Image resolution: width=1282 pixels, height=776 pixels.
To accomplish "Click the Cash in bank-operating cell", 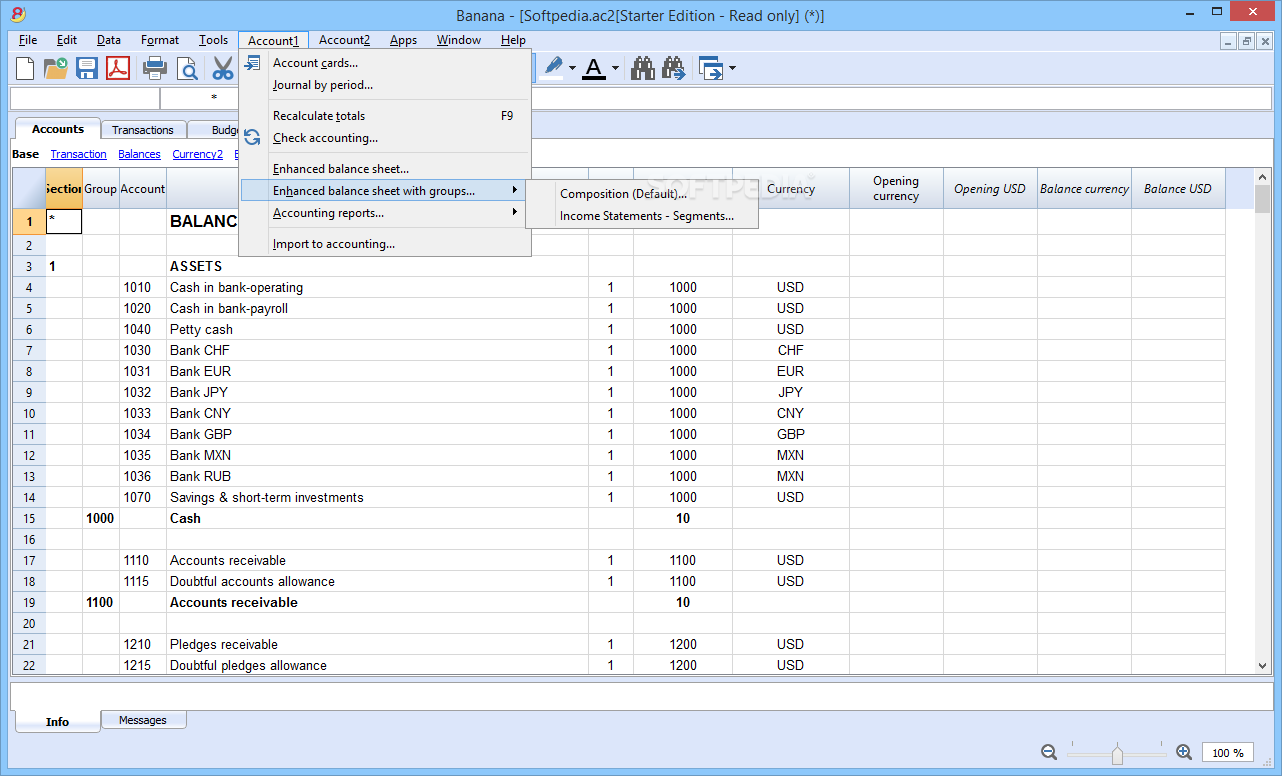I will (x=377, y=287).
